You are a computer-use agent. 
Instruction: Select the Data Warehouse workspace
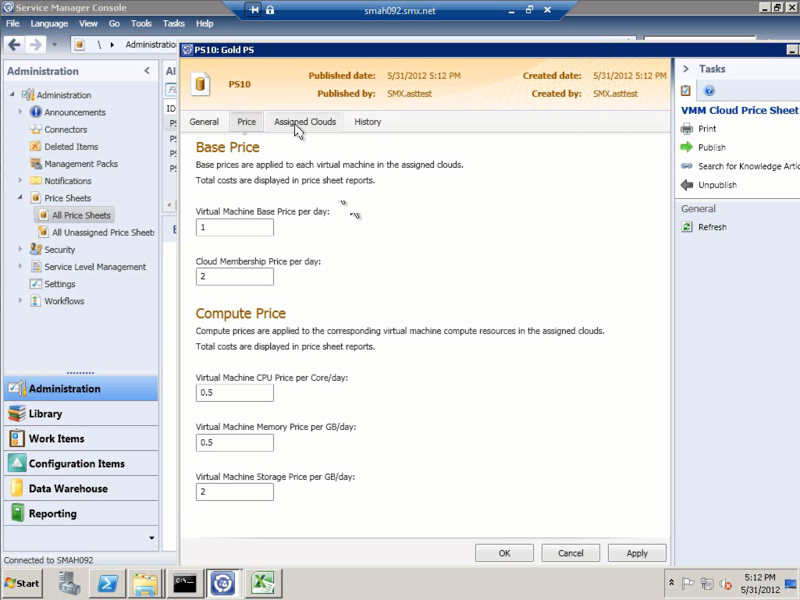click(81, 489)
